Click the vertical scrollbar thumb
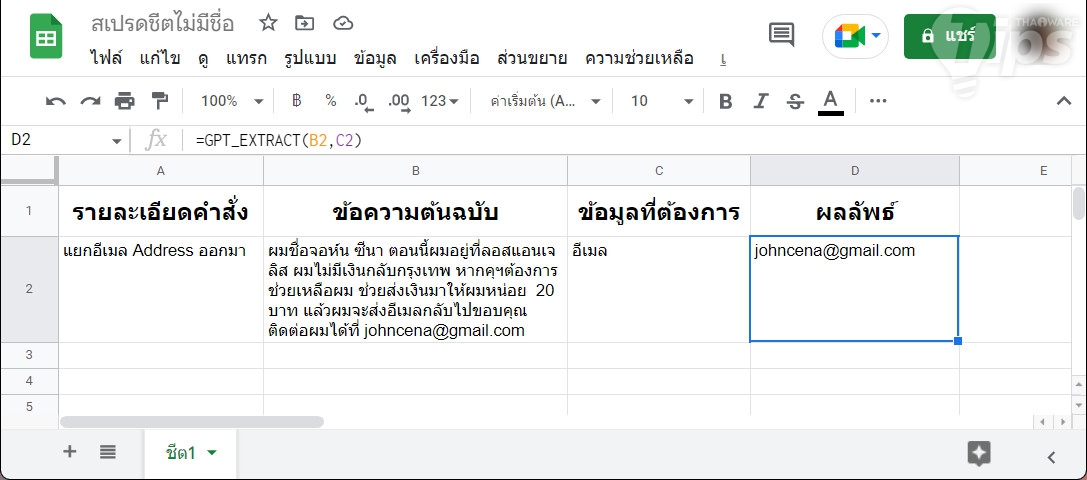1087x480 pixels. [1079, 203]
